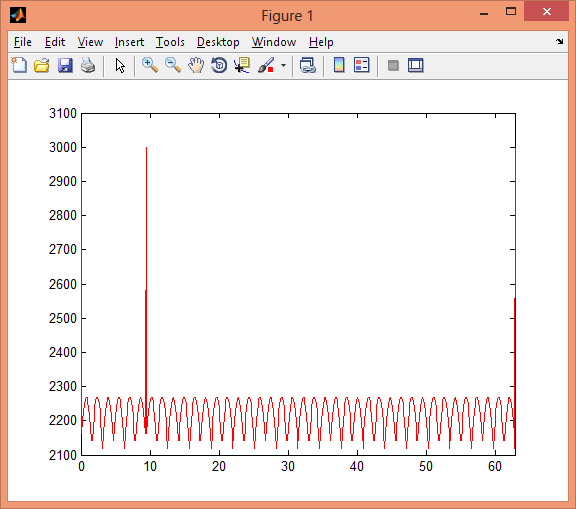Insert a colorbar using the toolbar icon

click(x=339, y=65)
